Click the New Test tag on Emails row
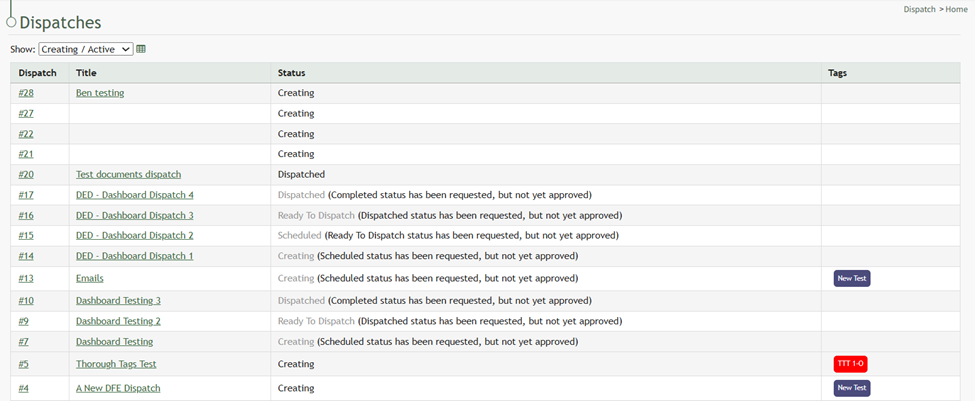Image resolution: width=975 pixels, height=401 pixels. (x=852, y=278)
